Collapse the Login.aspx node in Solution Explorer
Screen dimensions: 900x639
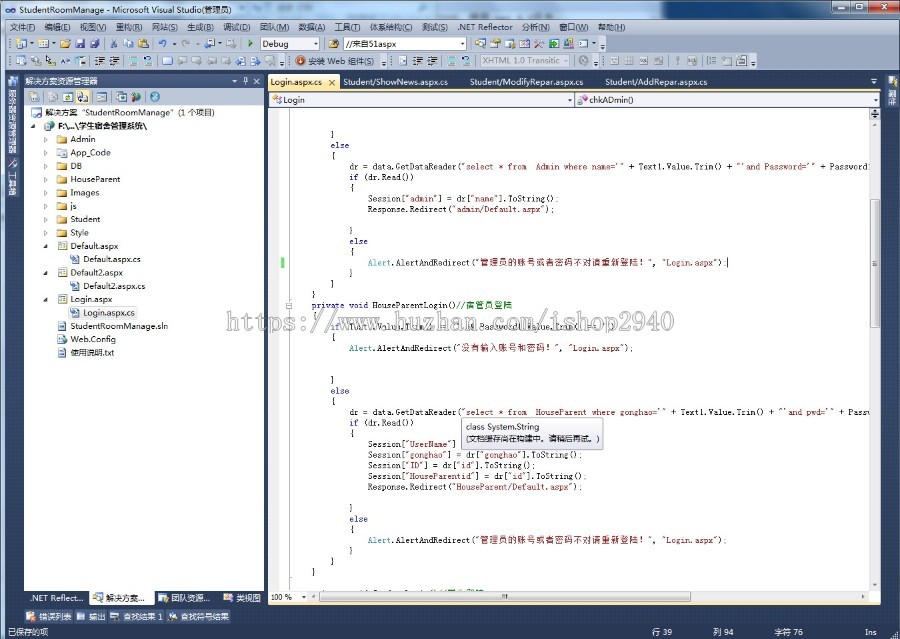point(46,299)
